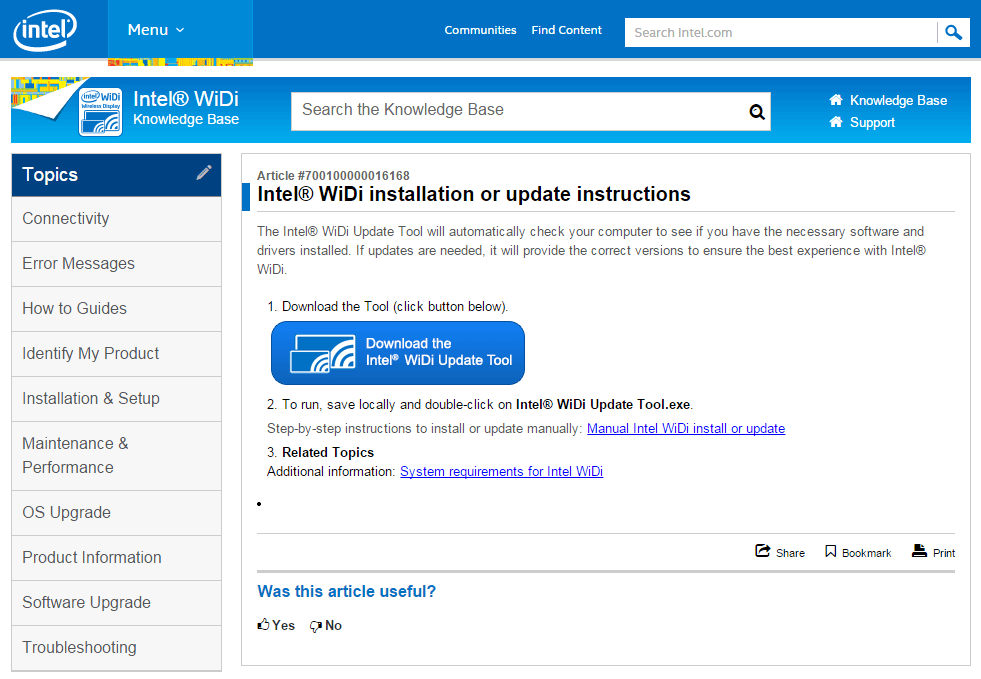Image resolution: width=981 pixels, height=679 pixels.
Task: Select the Connectivity topic
Action: (116, 219)
